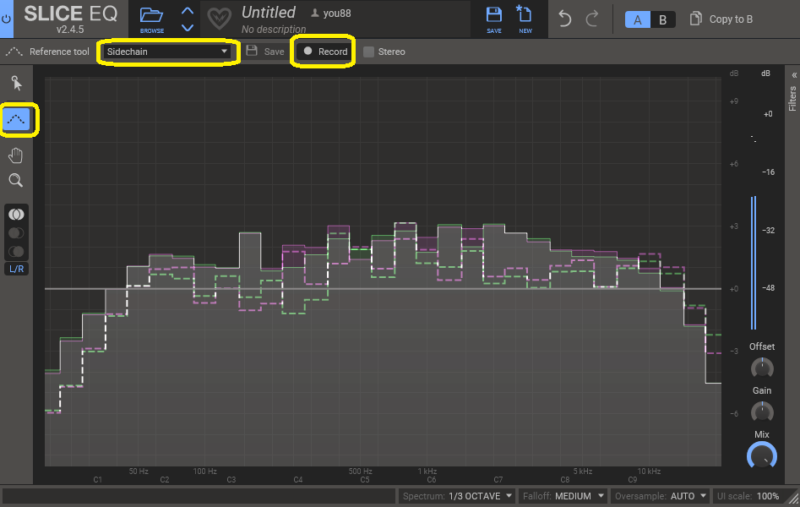Open the Falloff MEDIUM dropdown
Viewport: 800px width, 507px height.
click(x=563, y=496)
